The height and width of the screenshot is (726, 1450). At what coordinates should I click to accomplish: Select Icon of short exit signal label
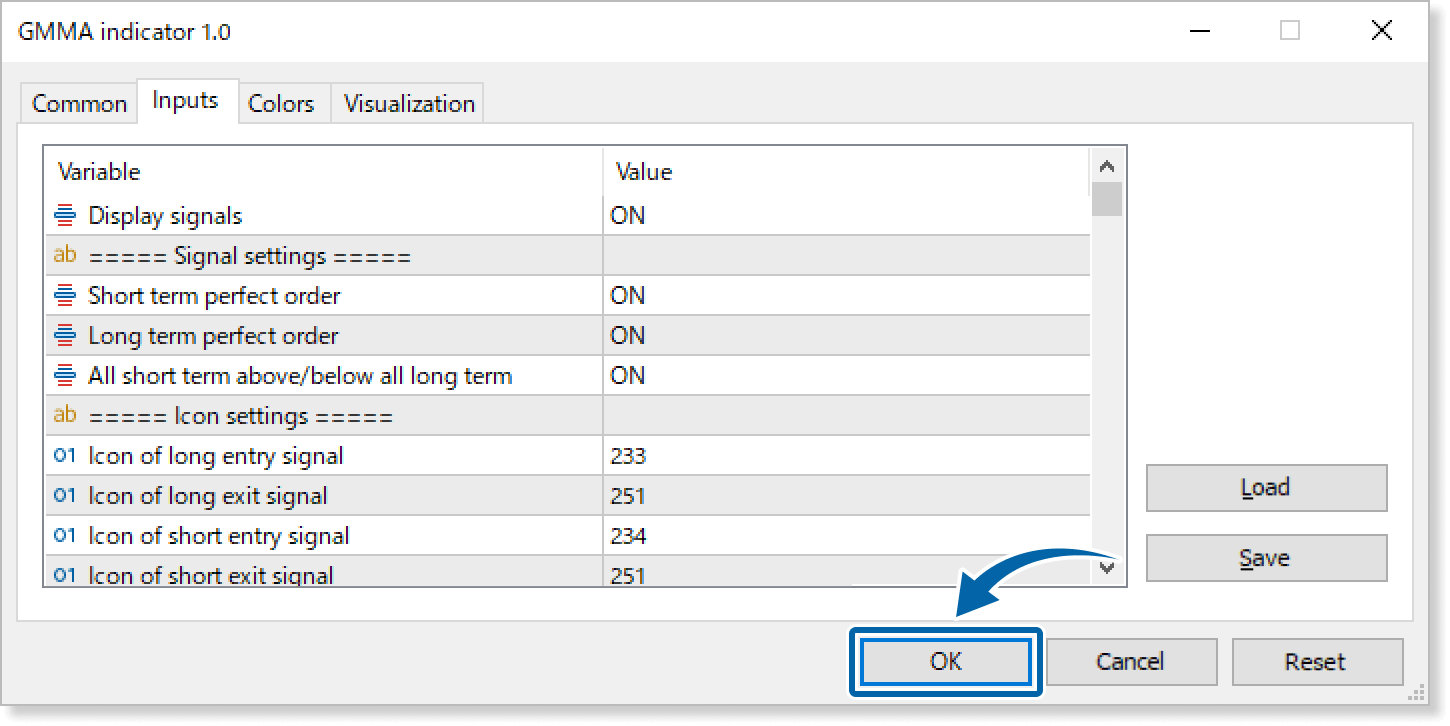(211, 575)
